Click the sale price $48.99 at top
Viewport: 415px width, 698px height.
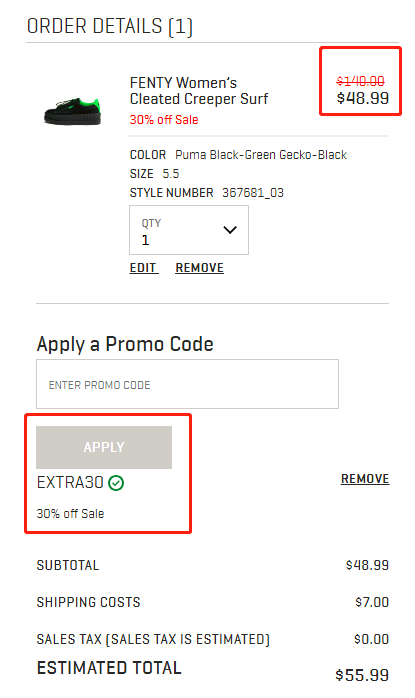[x=362, y=98]
